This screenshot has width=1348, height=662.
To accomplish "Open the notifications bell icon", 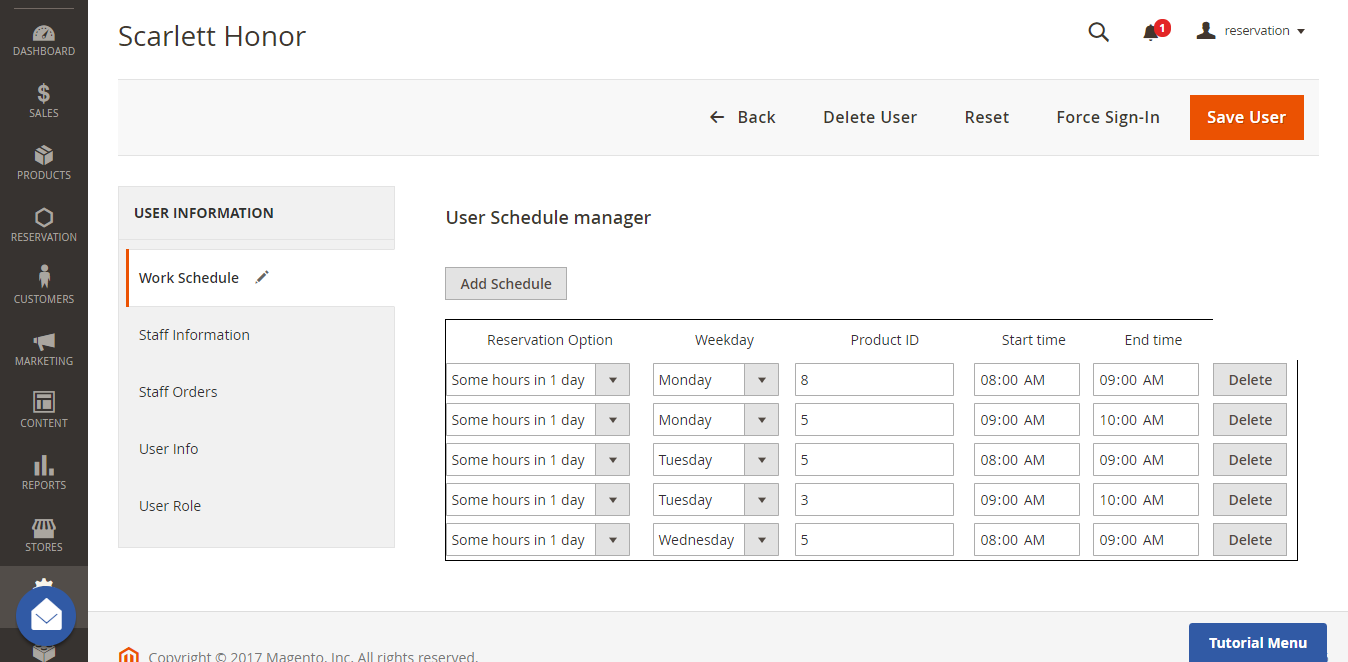I will click(x=1151, y=32).
